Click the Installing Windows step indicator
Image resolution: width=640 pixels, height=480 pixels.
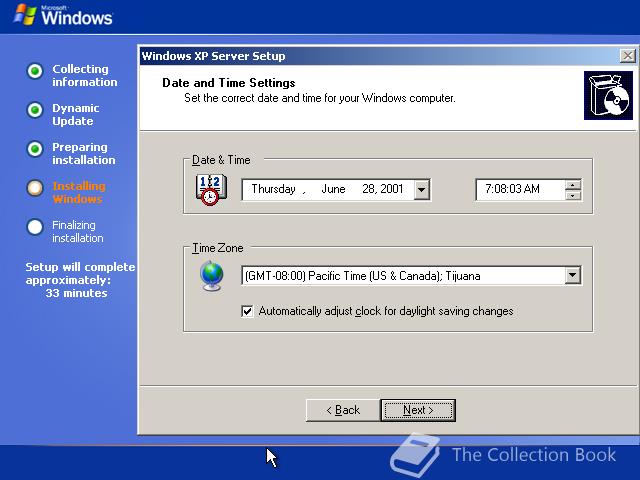click(x=35, y=188)
